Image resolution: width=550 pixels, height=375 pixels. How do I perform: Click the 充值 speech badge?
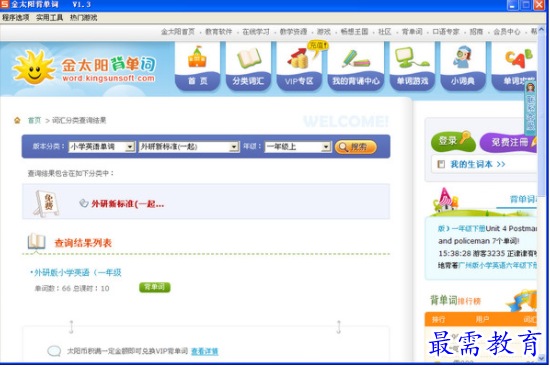click(x=318, y=46)
